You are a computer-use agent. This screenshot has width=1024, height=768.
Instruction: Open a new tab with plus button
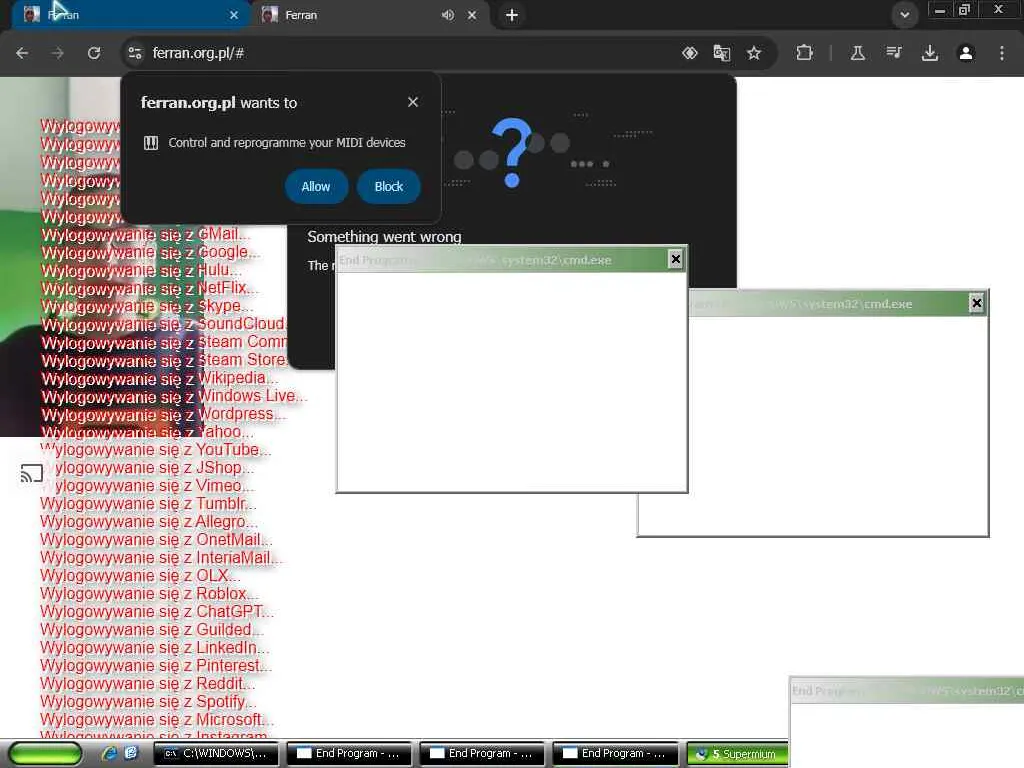512,15
